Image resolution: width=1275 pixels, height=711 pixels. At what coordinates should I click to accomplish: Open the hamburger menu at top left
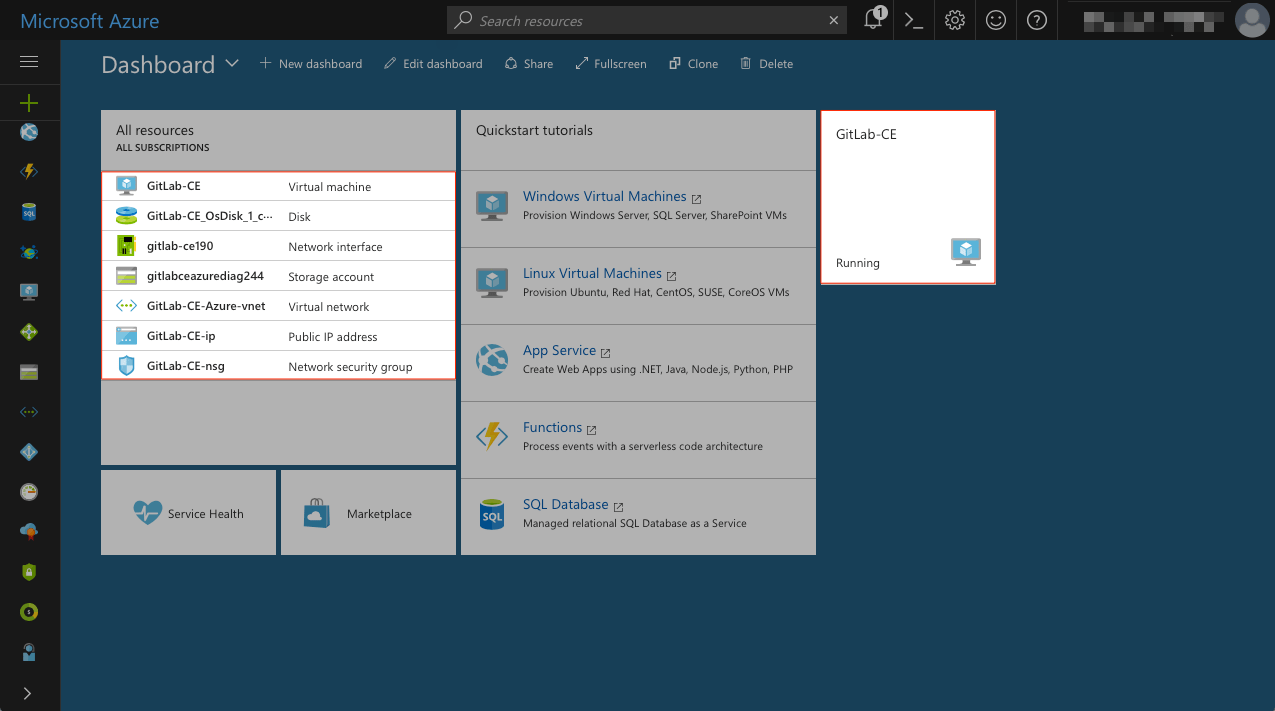29,62
